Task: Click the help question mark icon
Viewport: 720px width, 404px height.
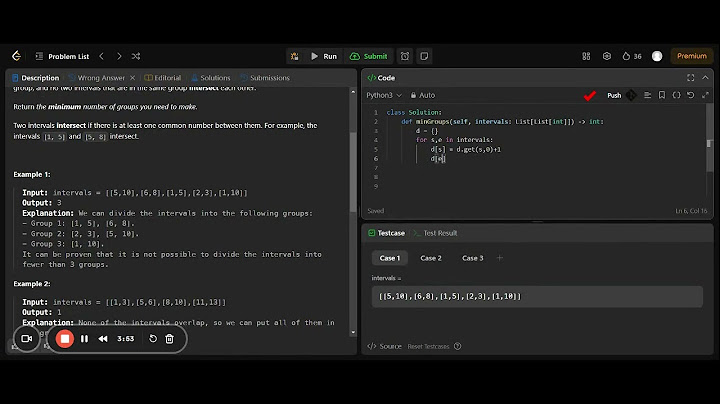Action: point(457,346)
